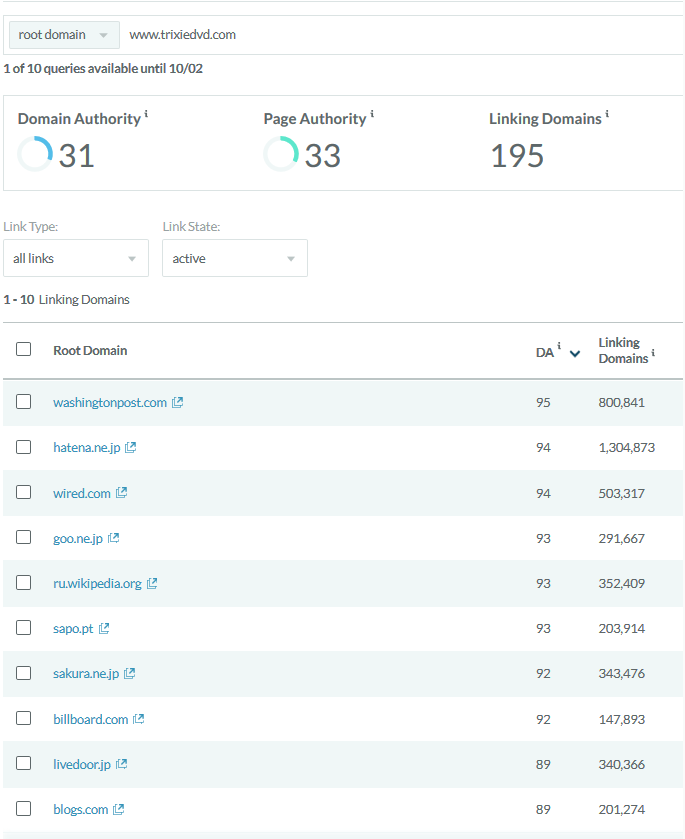Check the goo.ne.jp row checkbox
The height and width of the screenshot is (839, 685).
tap(24, 537)
